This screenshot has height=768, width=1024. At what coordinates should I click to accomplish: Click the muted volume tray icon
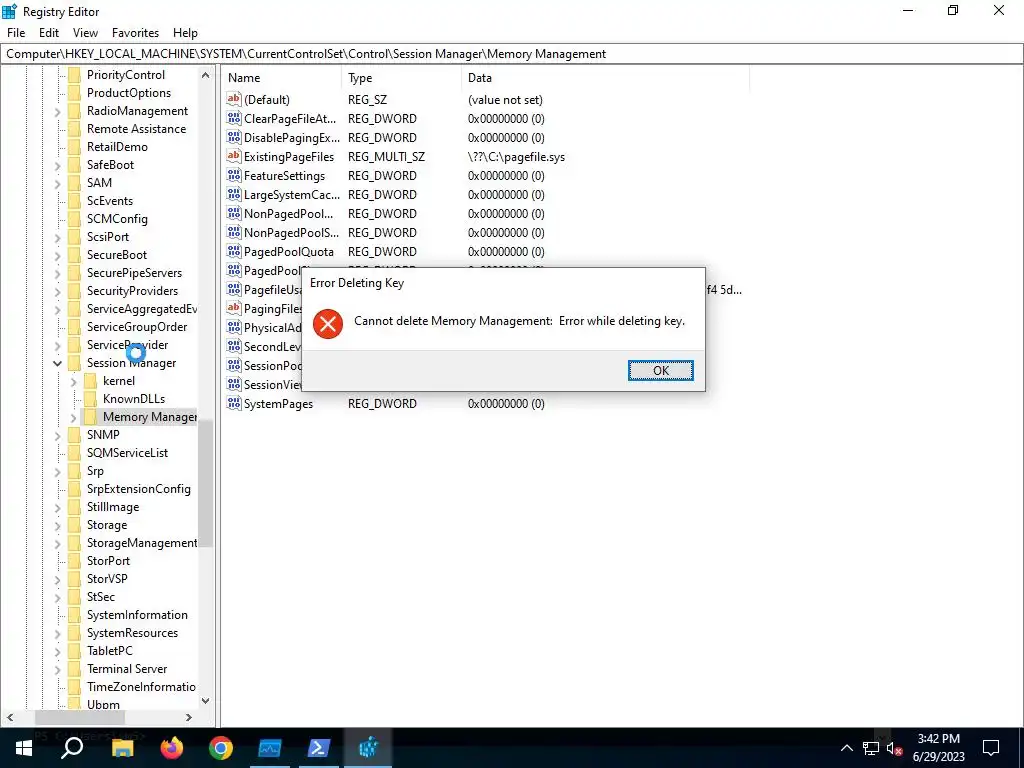(x=895, y=748)
